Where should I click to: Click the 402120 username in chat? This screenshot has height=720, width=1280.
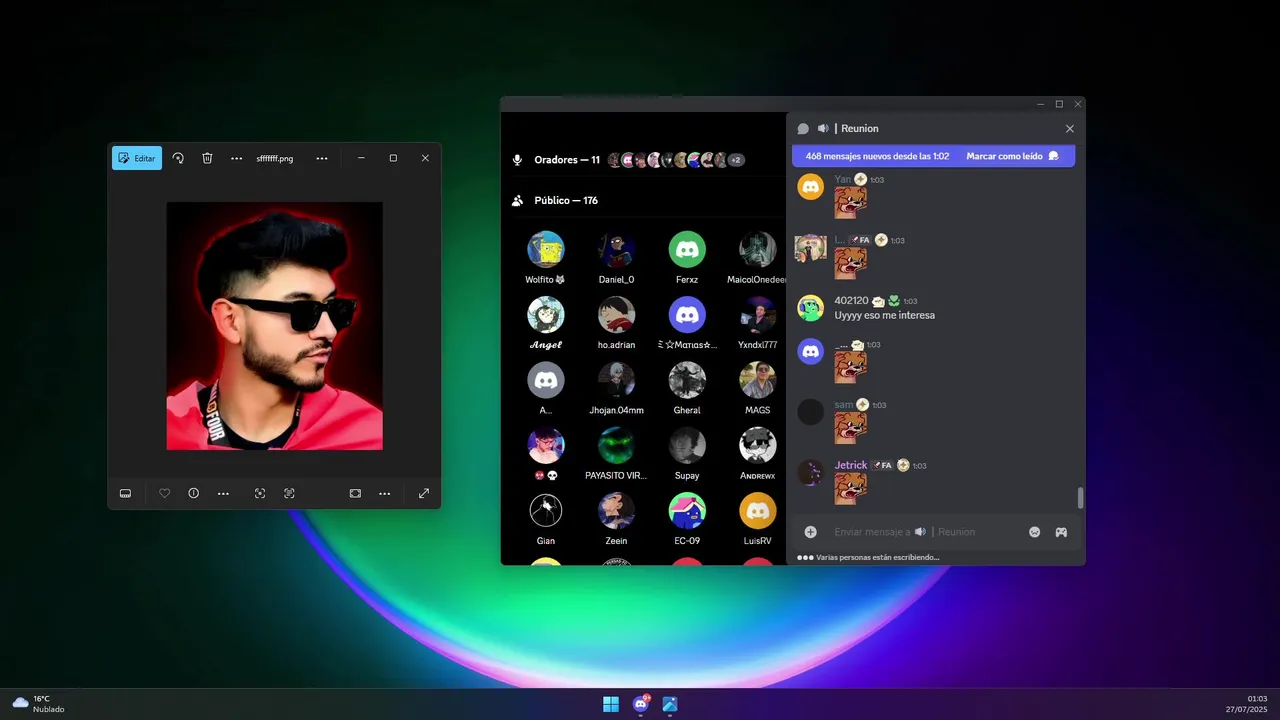pos(851,301)
